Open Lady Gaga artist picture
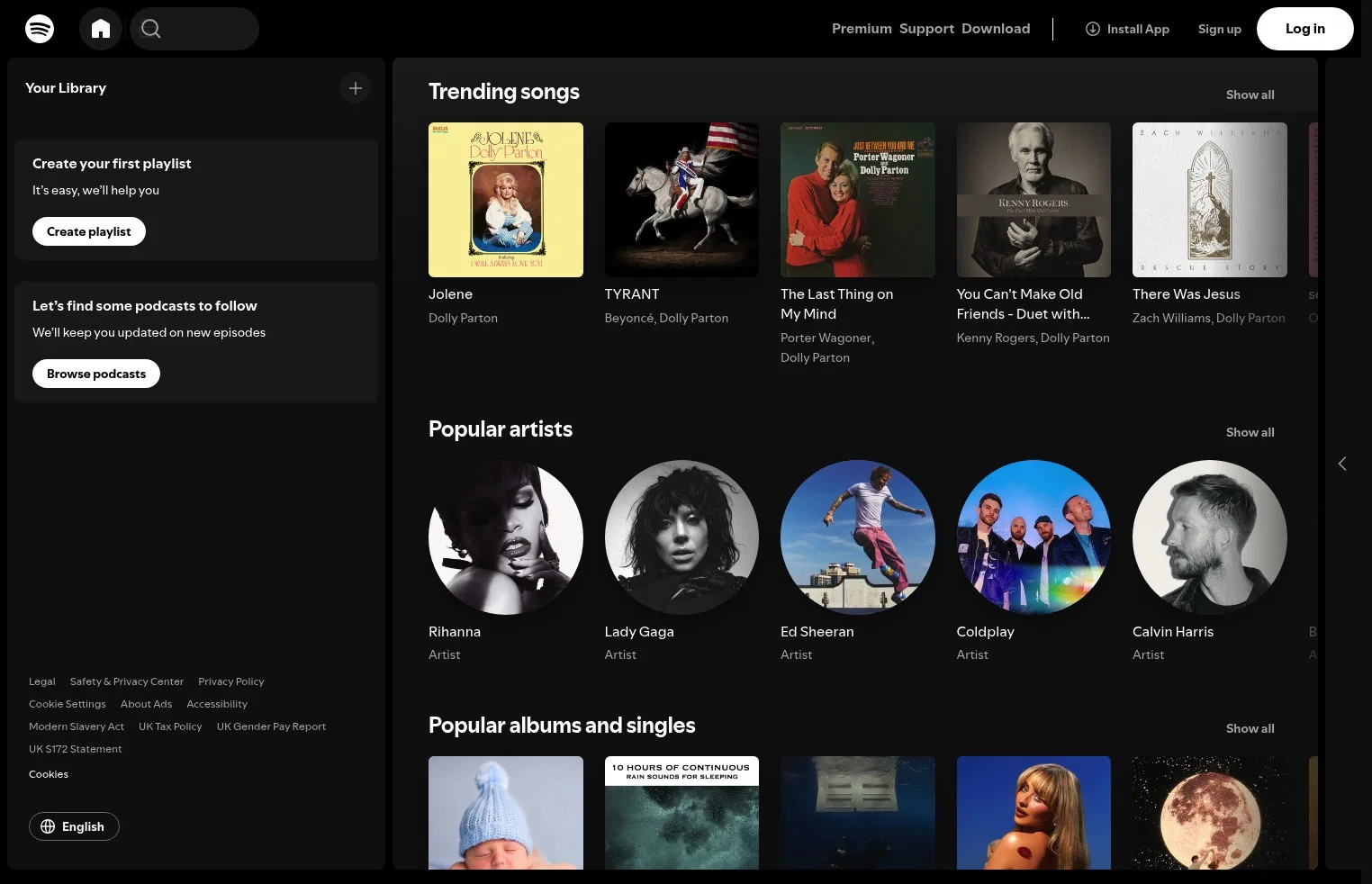 [681, 537]
